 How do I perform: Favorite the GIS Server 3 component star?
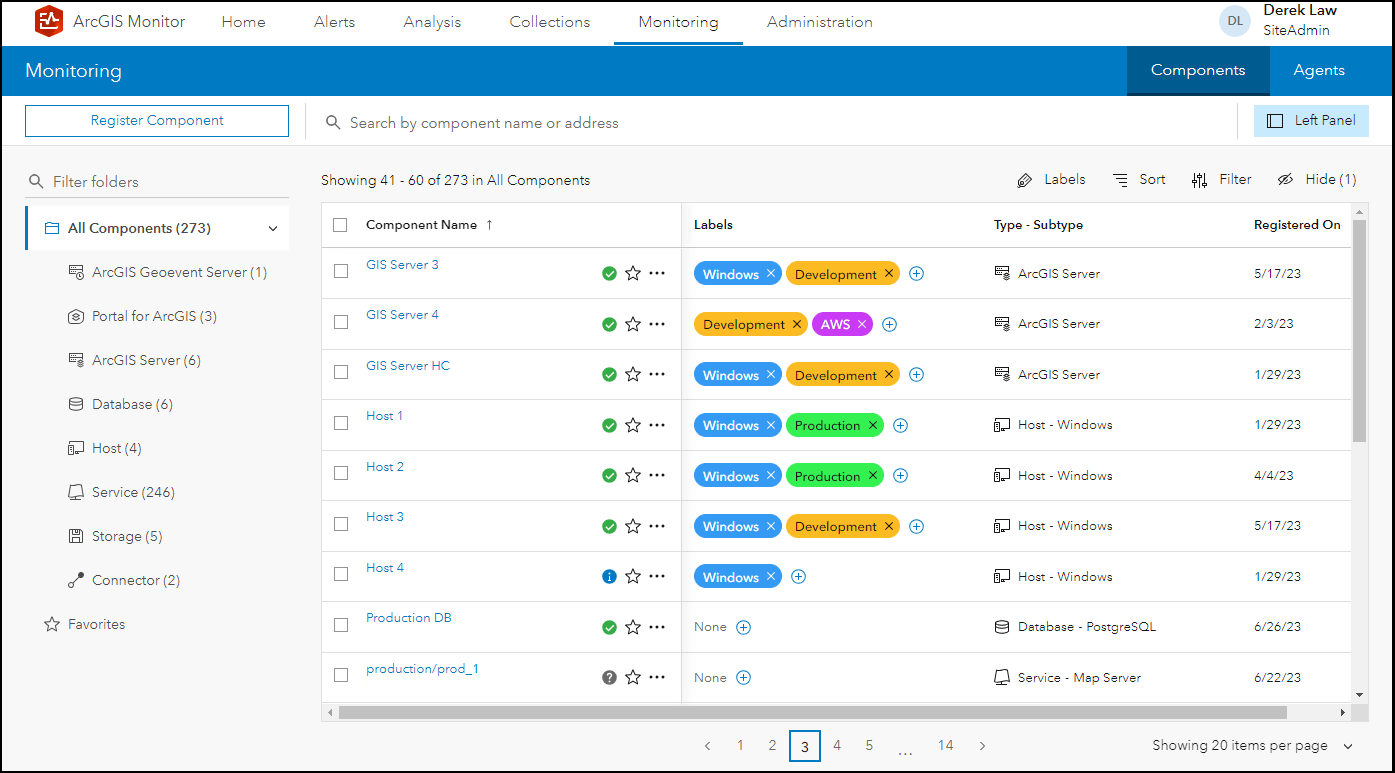633,273
